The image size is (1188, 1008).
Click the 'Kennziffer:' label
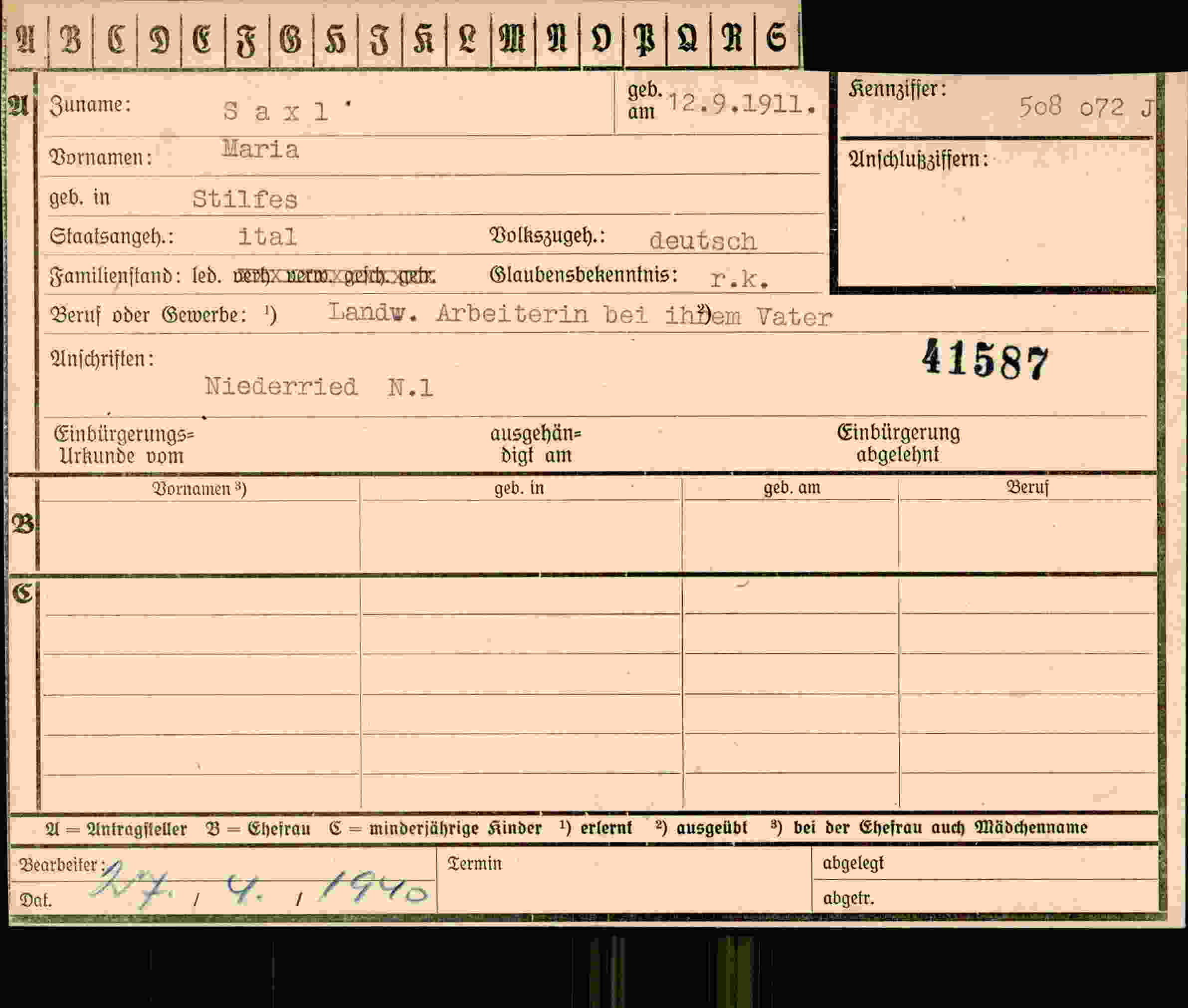tap(897, 89)
